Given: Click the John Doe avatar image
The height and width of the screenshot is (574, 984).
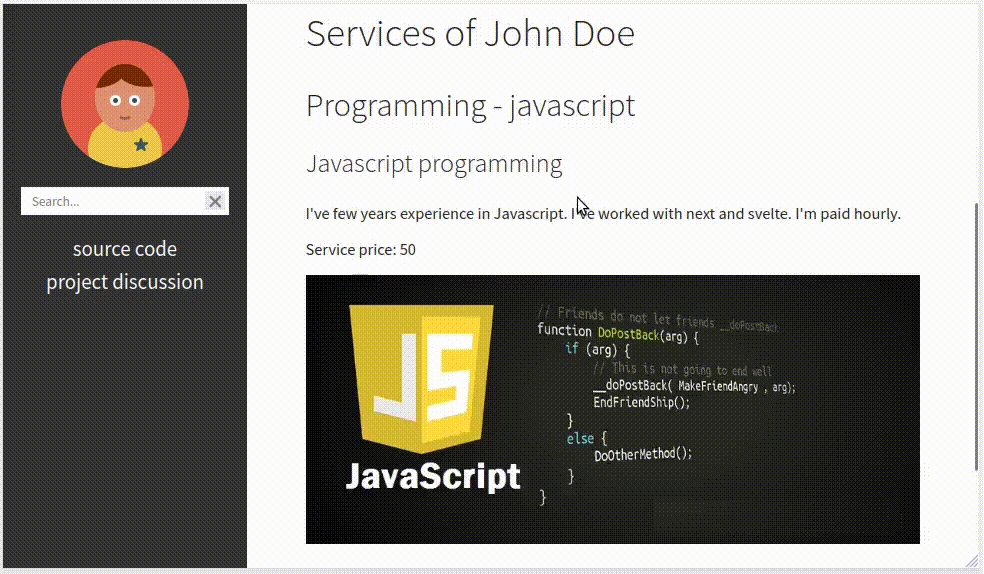Looking at the screenshot, I should point(125,104).
